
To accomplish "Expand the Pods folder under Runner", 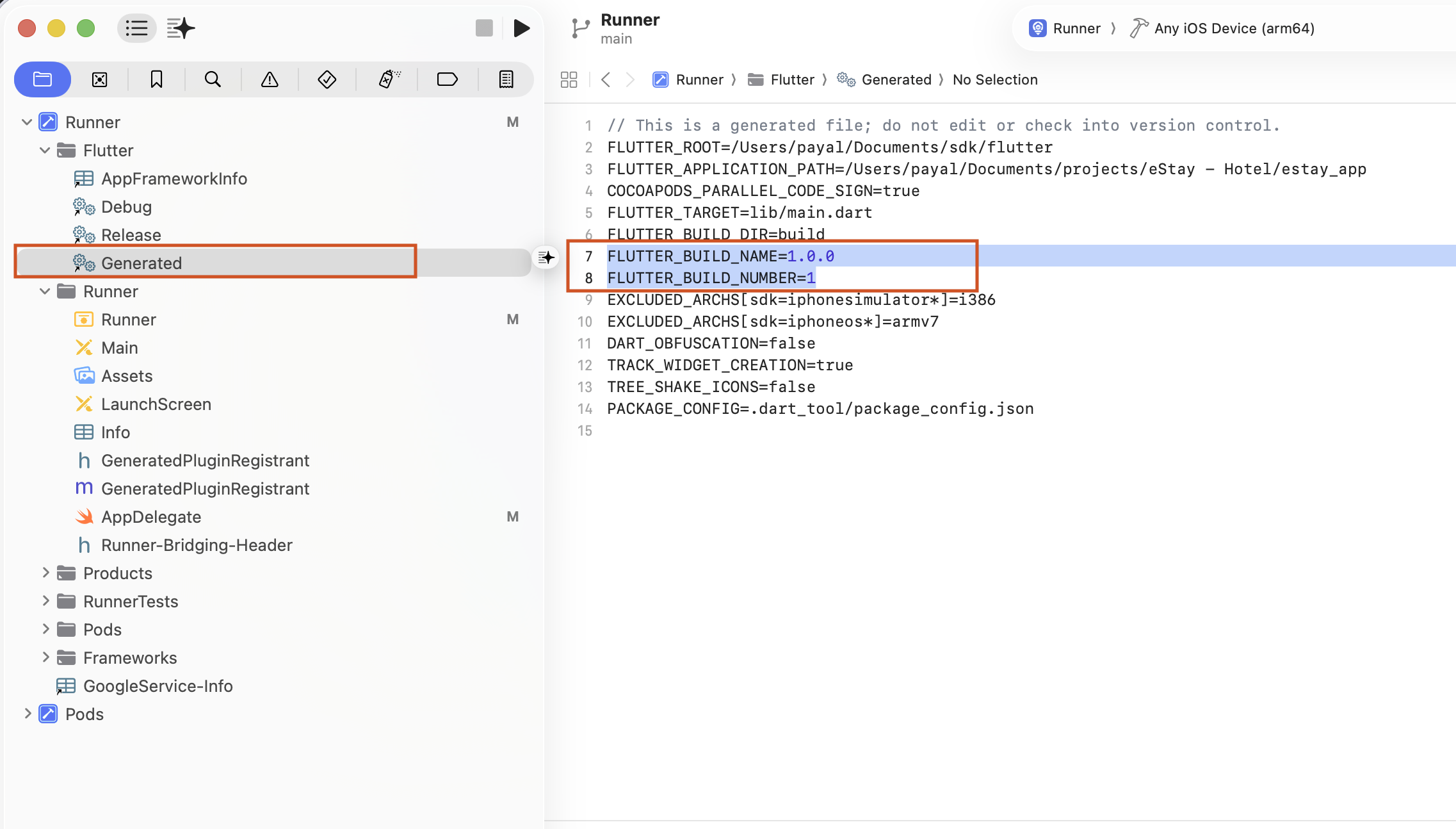I will pyautogui.click(x=45, y=629).
